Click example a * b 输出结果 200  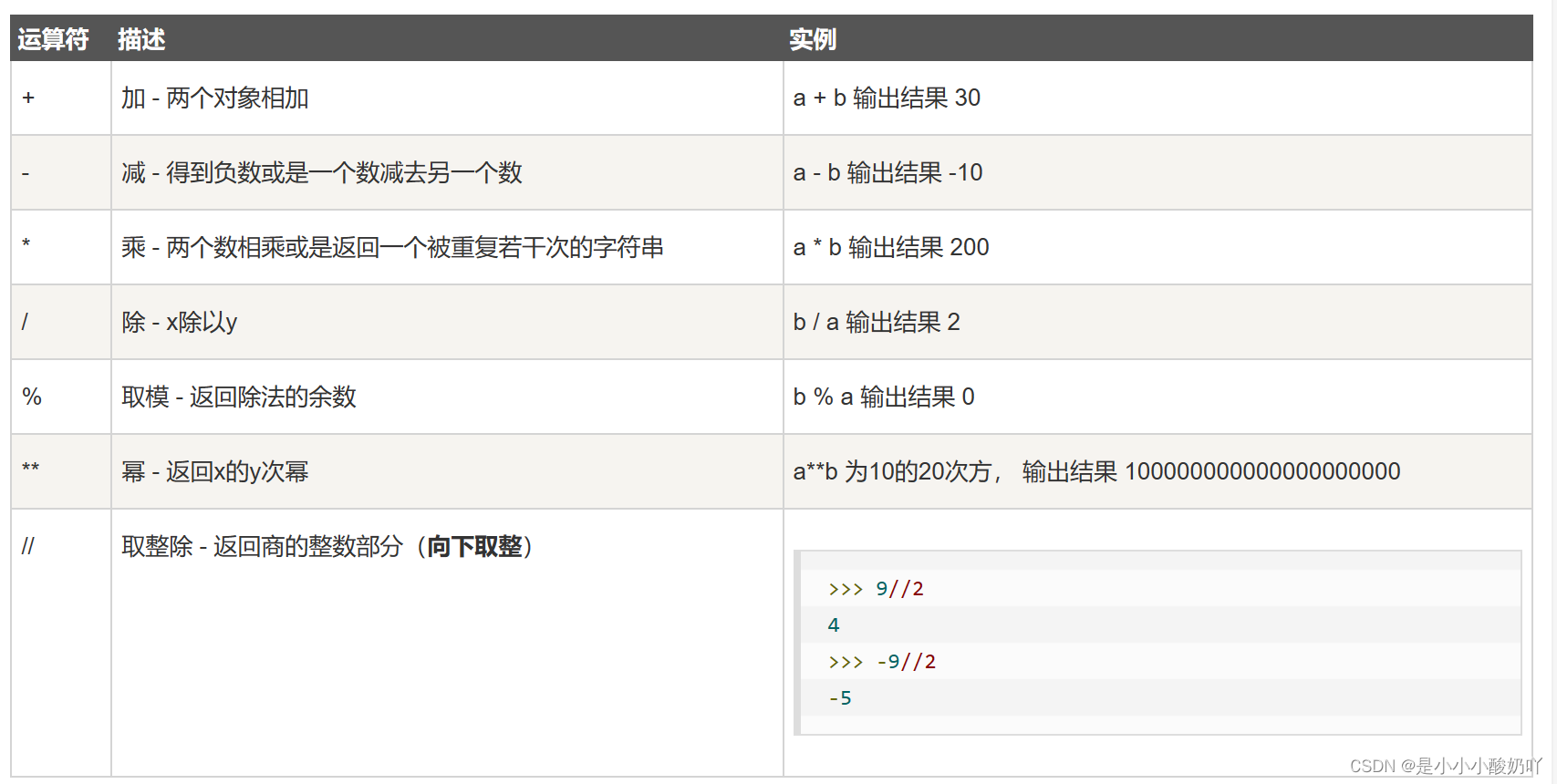tap(891, 247)
